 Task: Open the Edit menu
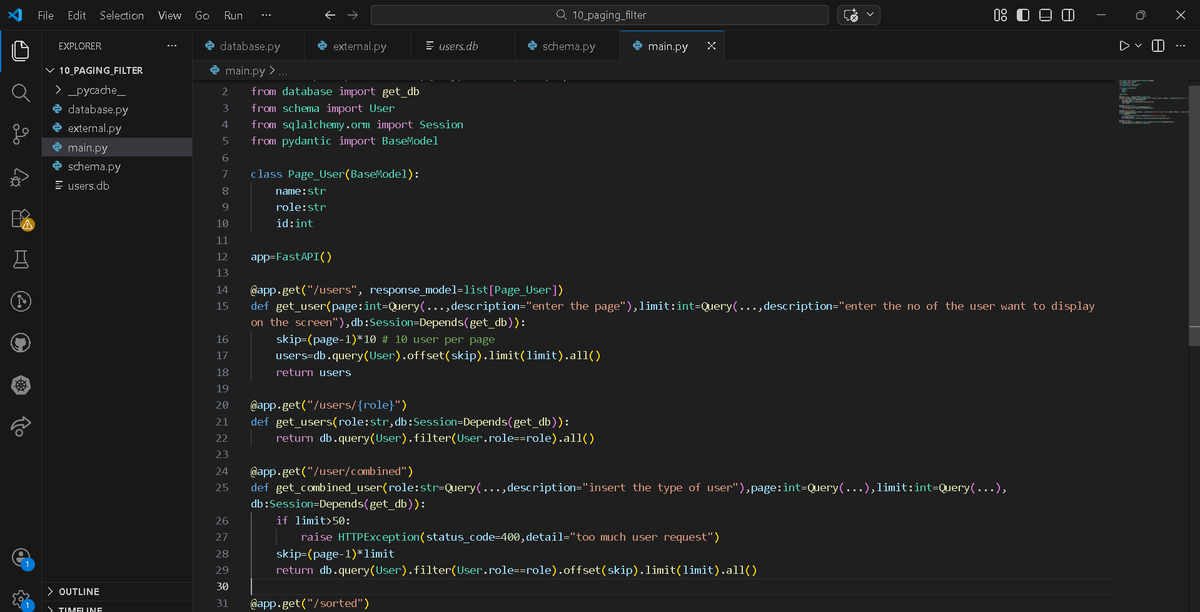tap(76, 15)
